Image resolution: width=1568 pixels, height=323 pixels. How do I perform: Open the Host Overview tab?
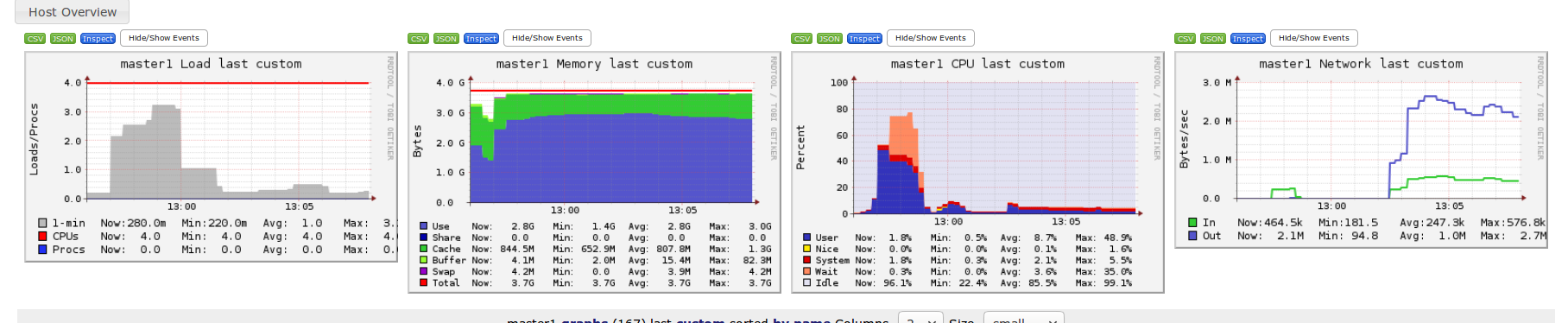pos(73,12)
